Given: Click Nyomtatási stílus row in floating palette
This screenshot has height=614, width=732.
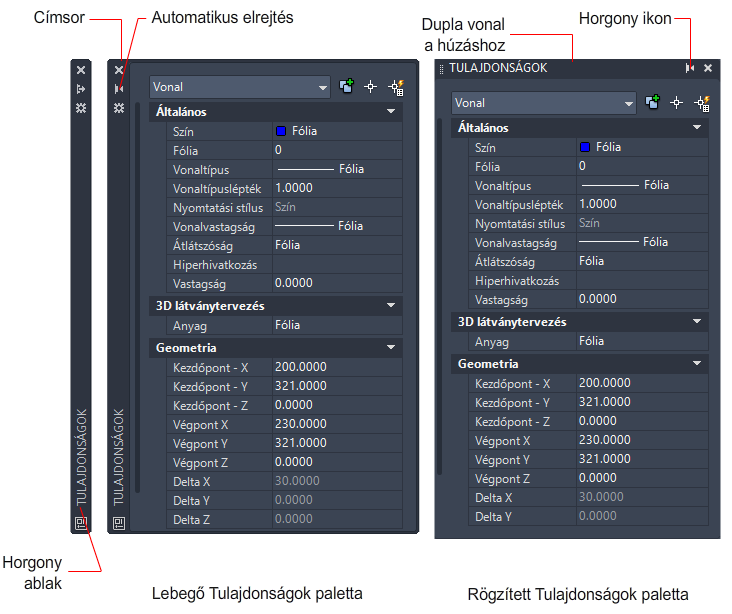Looking at the screenshot, I should click(x=284, y=207).
